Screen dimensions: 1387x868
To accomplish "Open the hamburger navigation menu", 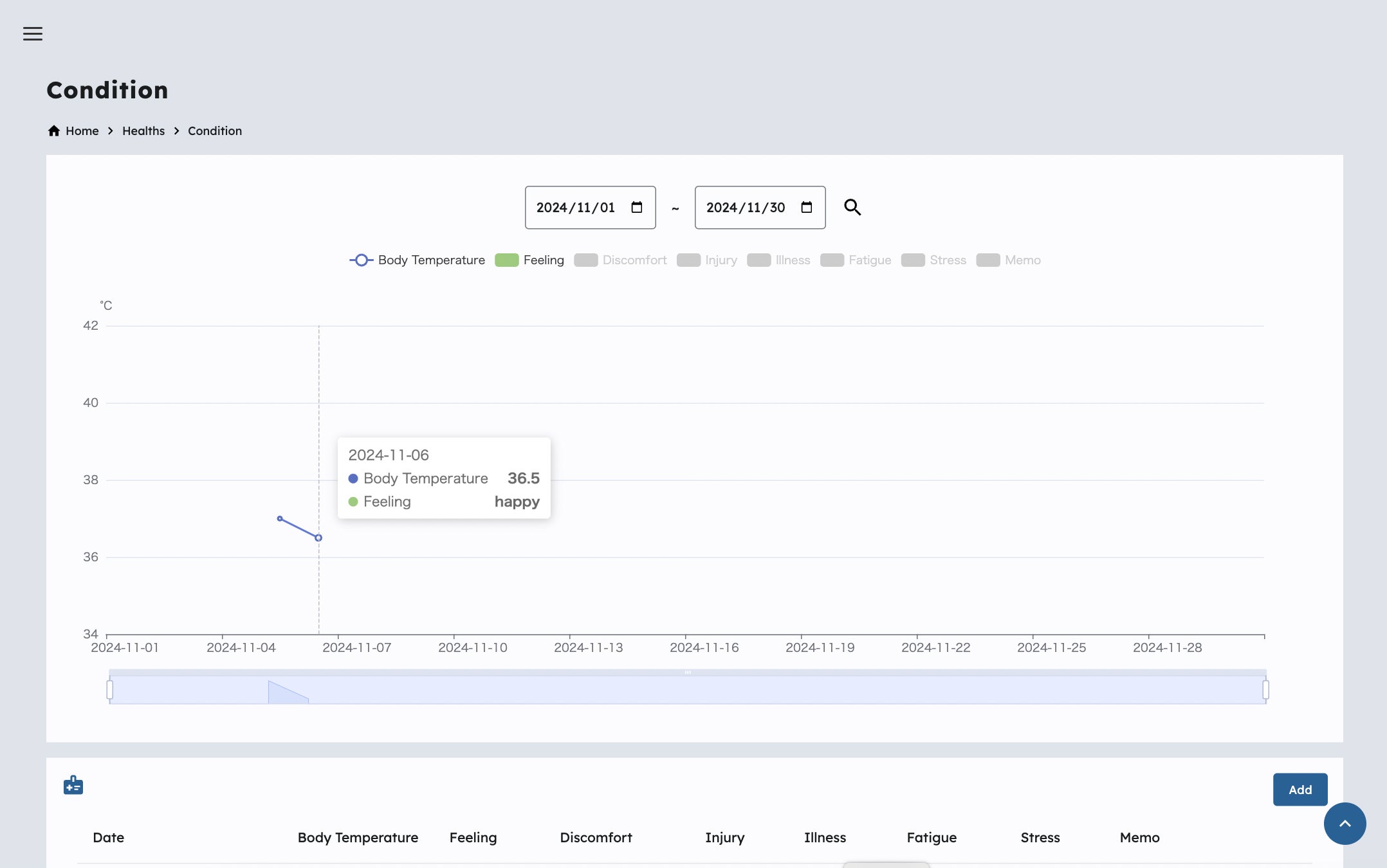I will tap(33, 34).
